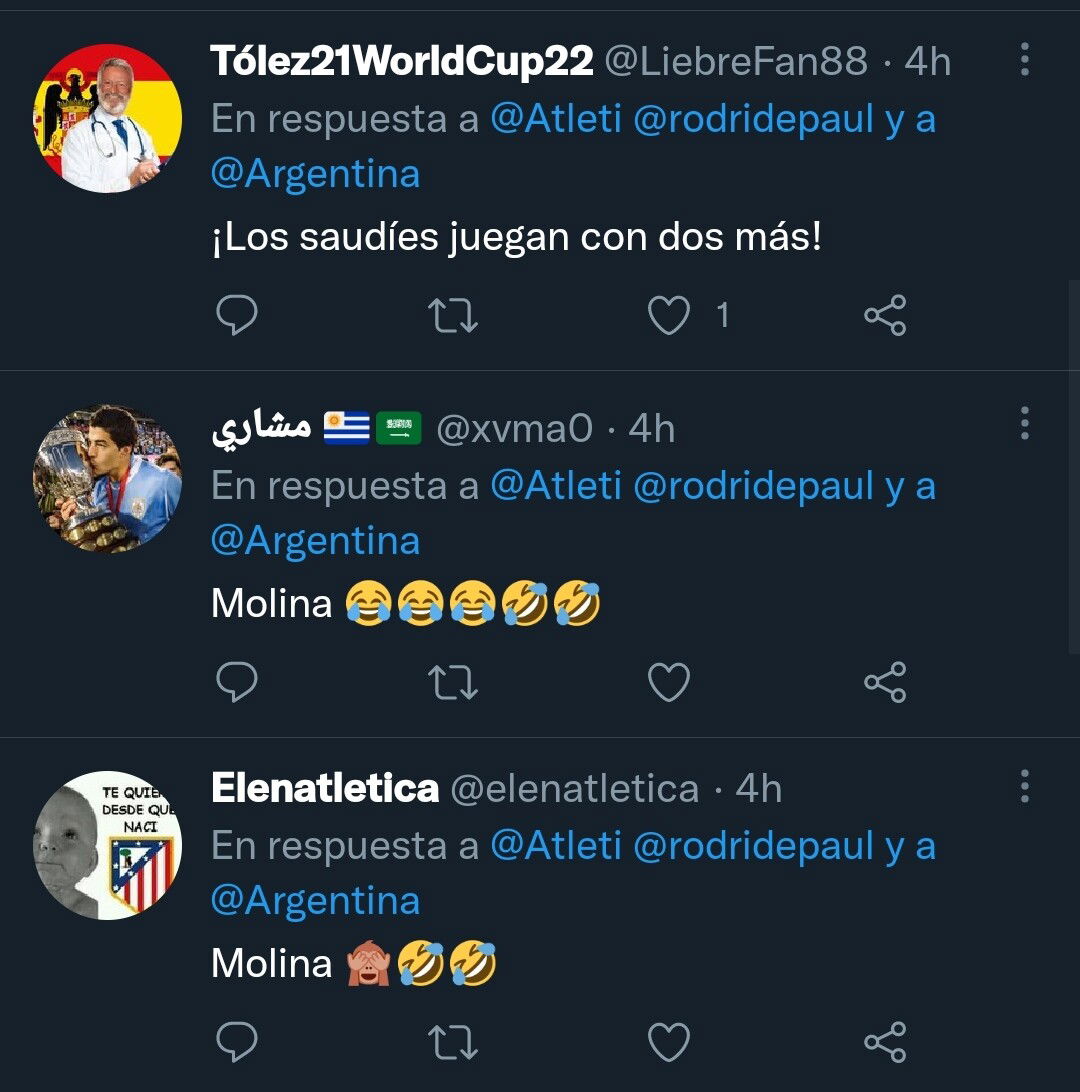View the Elenatletica avatar
Screen dimensions: 1080x1092
(107, 845)
